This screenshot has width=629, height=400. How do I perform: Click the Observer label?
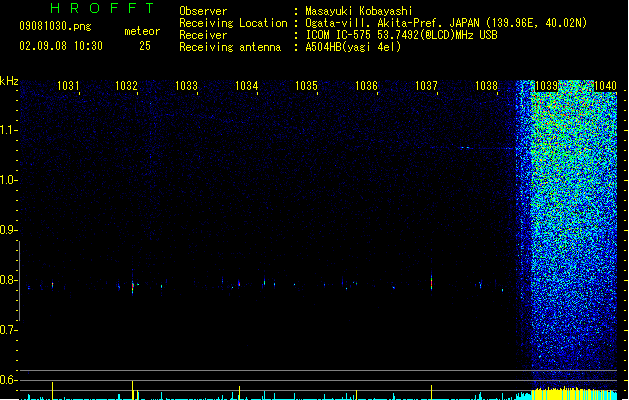pos(203,11)
